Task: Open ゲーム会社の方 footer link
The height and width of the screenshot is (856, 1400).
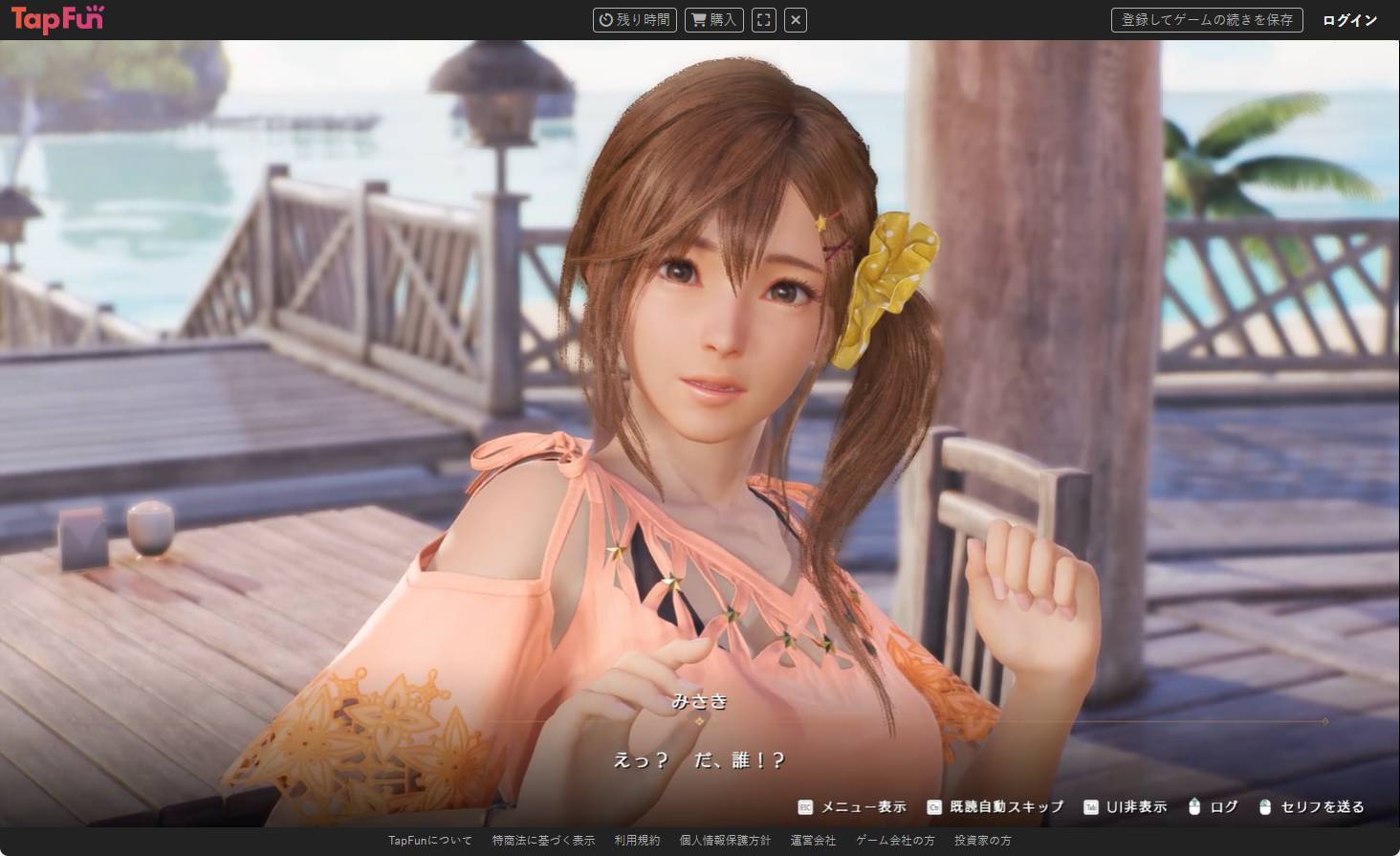Action: pos(895,841)
